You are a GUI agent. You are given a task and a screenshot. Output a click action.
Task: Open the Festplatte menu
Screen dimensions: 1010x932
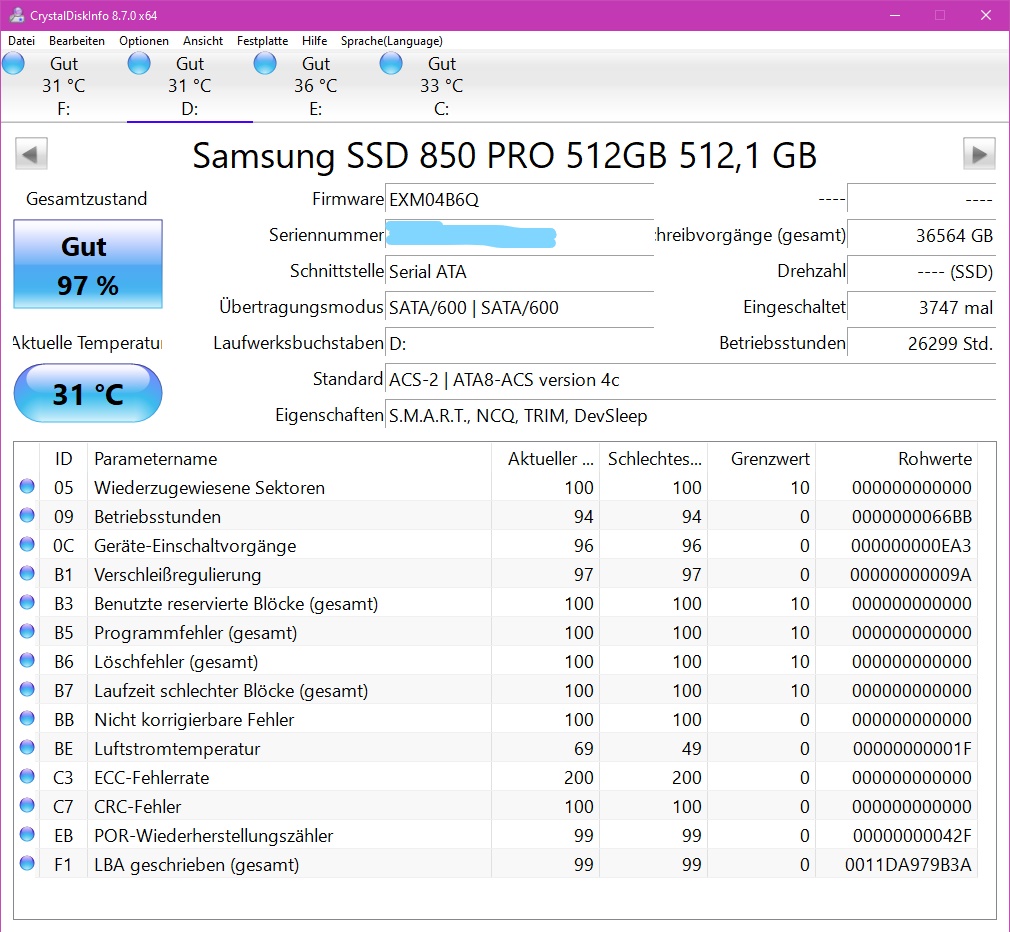262,41
